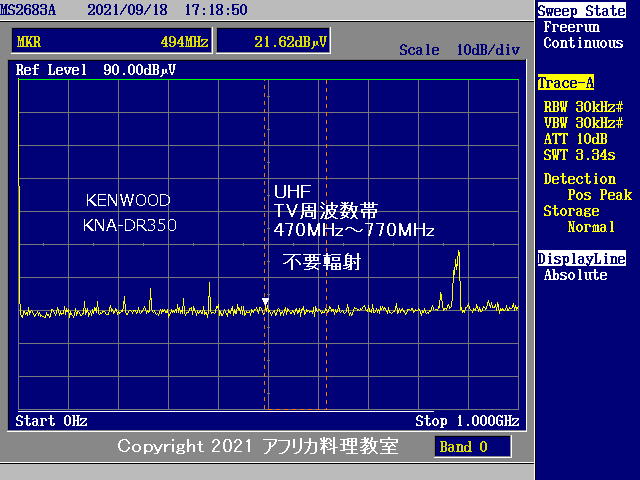
Task: Click the 17:18:50 time stamp
Action: click(216, 10)
